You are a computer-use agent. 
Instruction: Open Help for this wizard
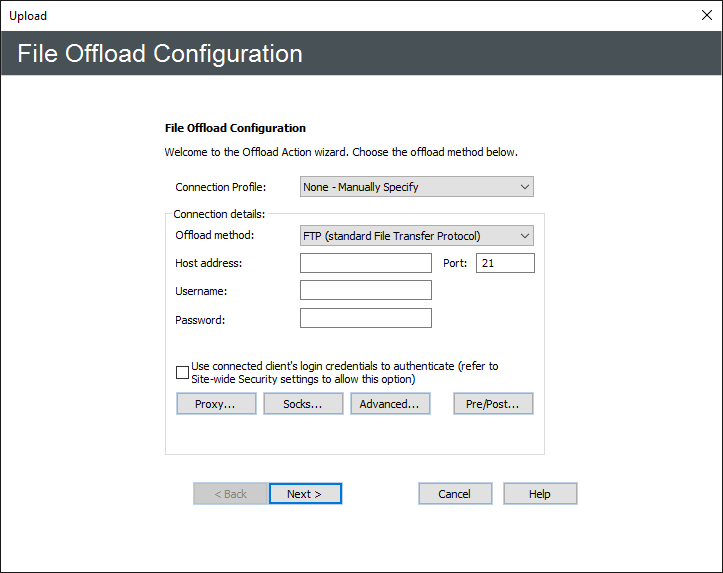540,494
